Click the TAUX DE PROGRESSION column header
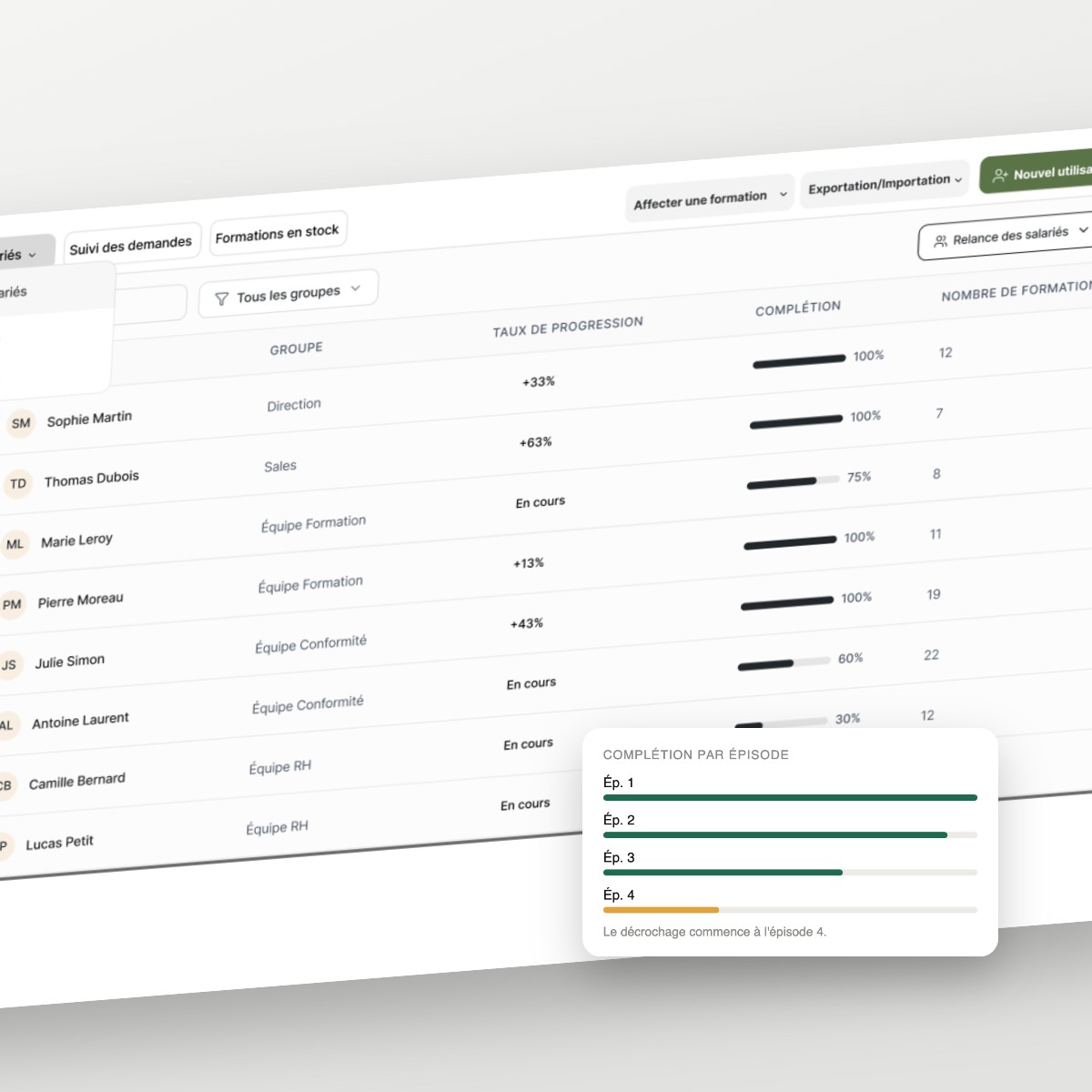Screen dimensions: 1092x1092 tap(568, 327)
